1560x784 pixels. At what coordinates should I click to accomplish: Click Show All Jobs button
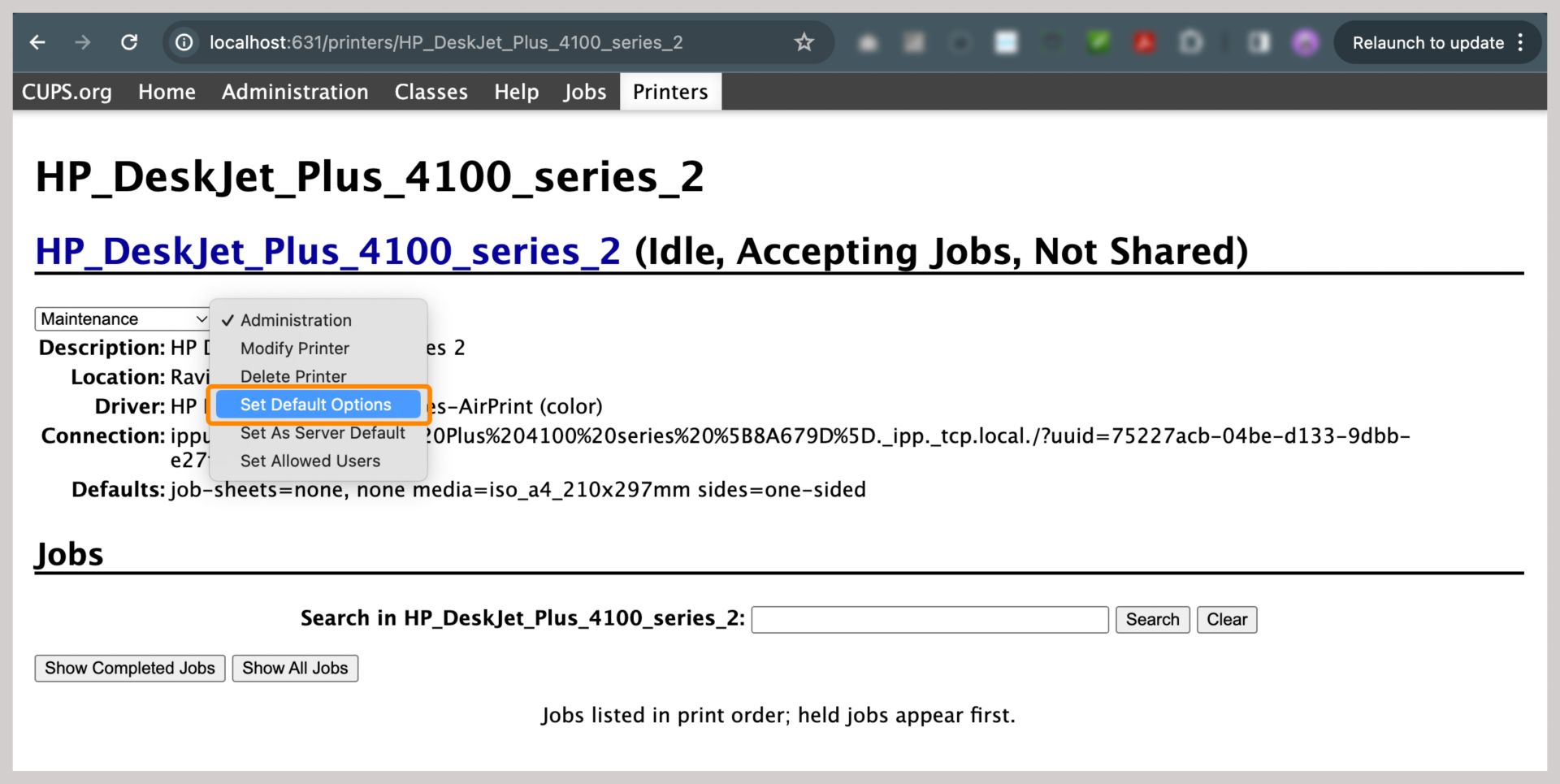tap(295, 668)
